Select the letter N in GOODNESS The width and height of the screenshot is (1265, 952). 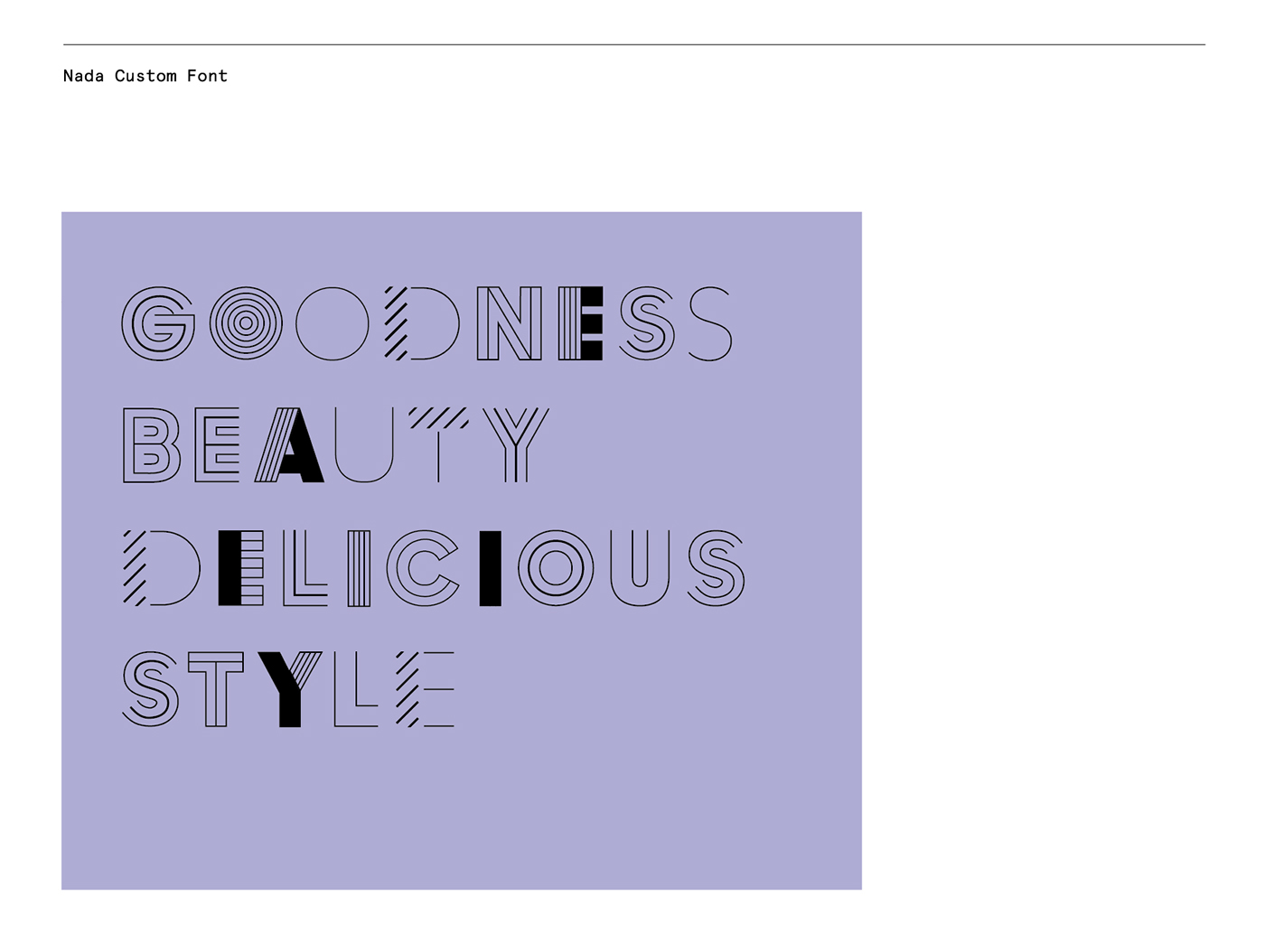point(509,323)
